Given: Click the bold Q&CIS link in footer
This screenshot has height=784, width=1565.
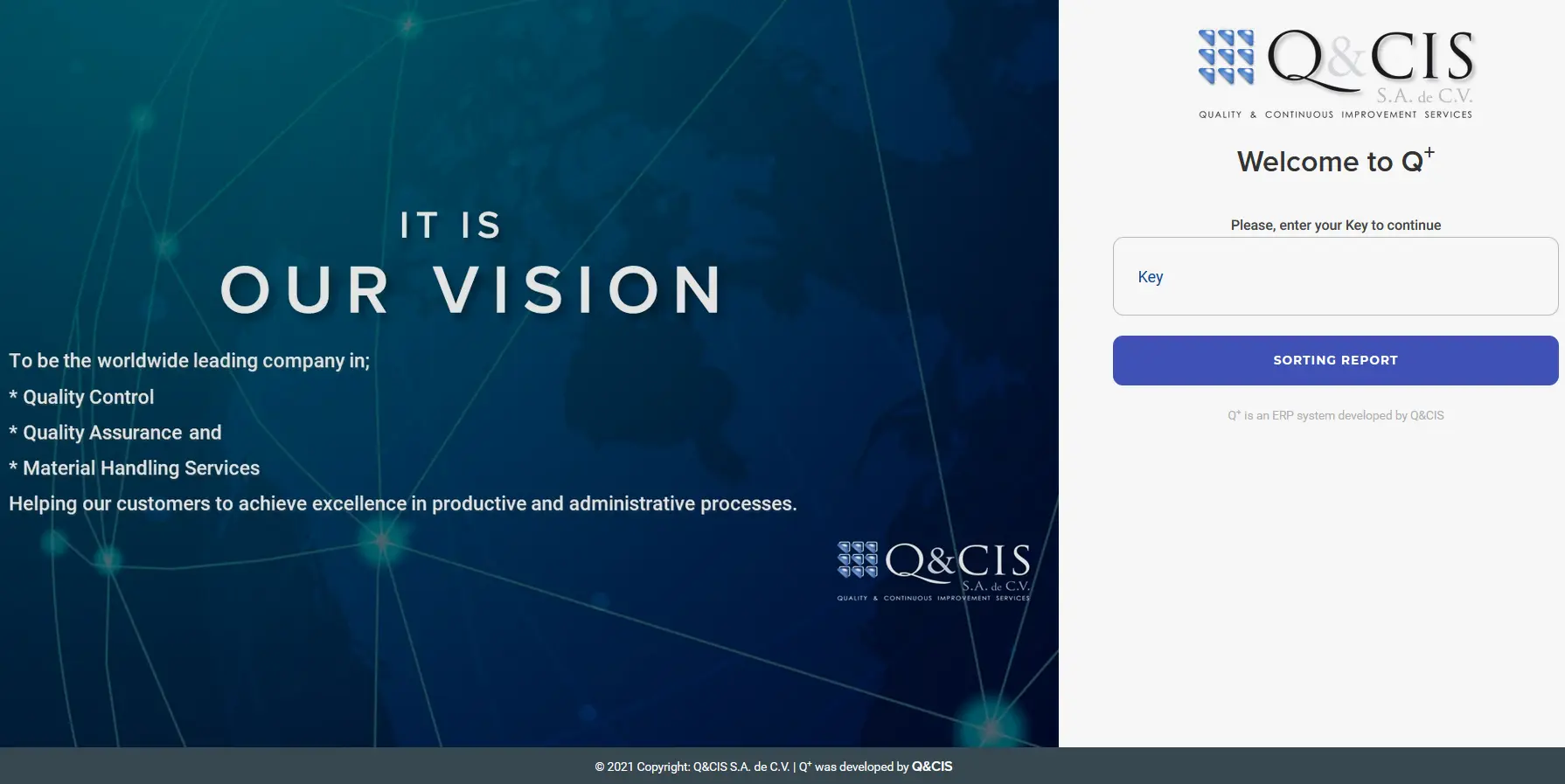Looking at the screenshot, I should 932,767.
